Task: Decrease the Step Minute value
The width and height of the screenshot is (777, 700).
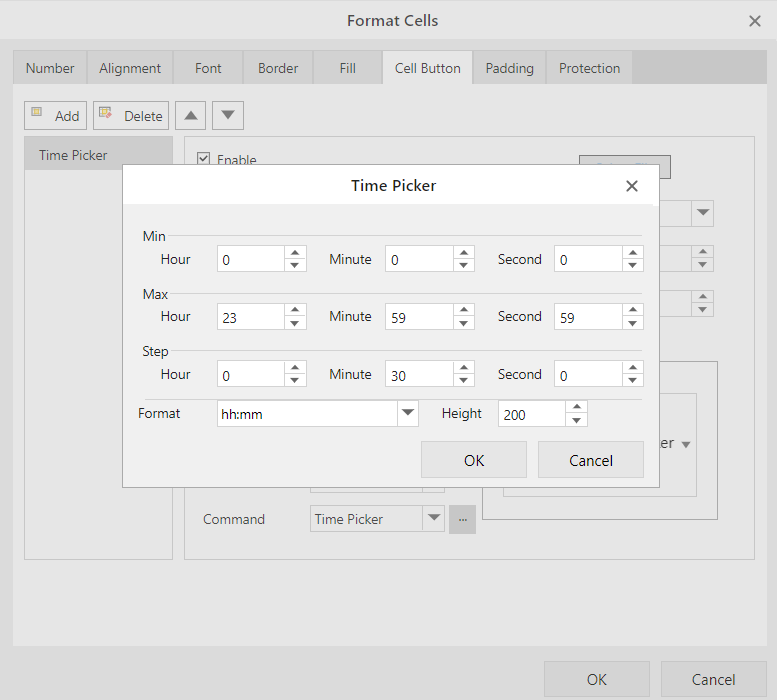Action: (464, 381)
